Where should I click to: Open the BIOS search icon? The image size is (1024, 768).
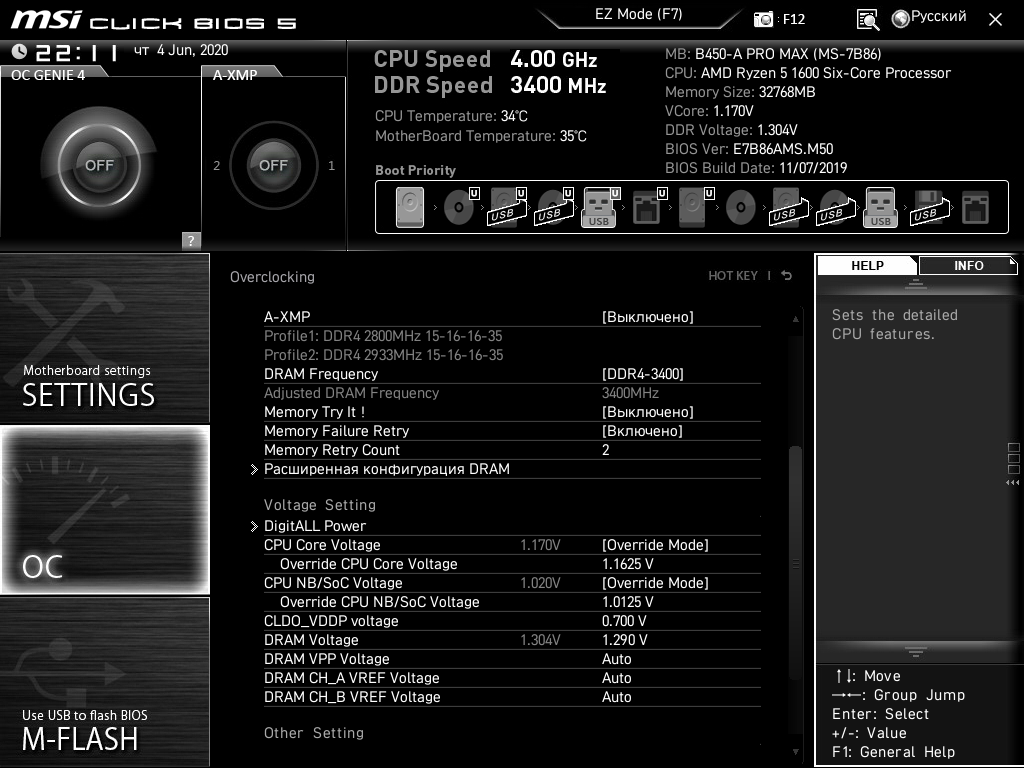pyautogui.click(x=867, y=20)
